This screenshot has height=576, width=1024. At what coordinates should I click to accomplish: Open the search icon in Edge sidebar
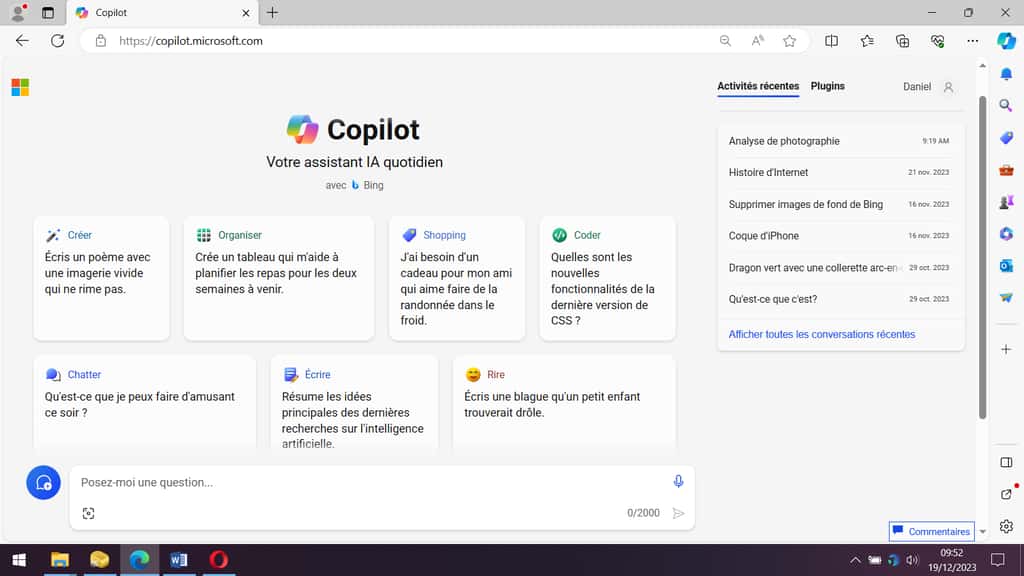click(1006, 105)
